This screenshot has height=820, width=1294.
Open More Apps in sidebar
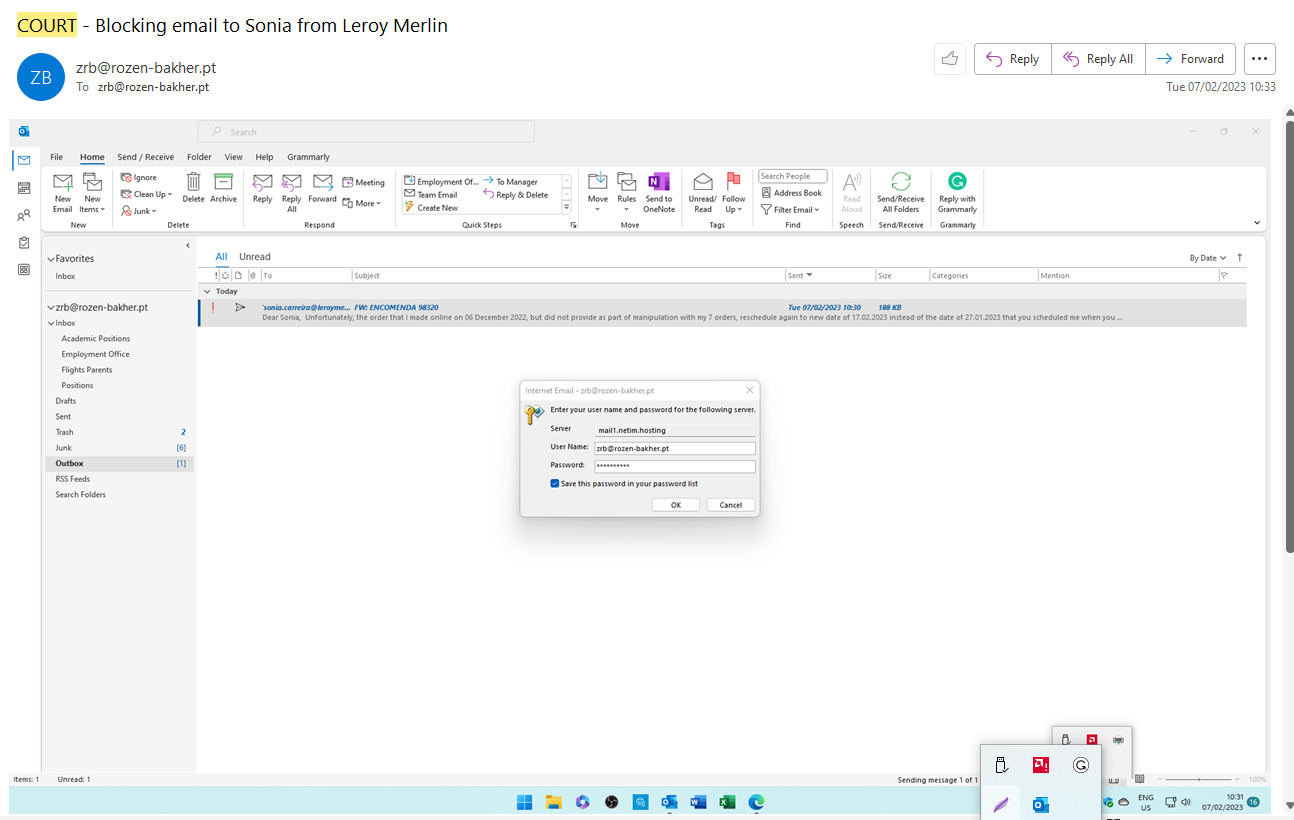pos(24,269)
